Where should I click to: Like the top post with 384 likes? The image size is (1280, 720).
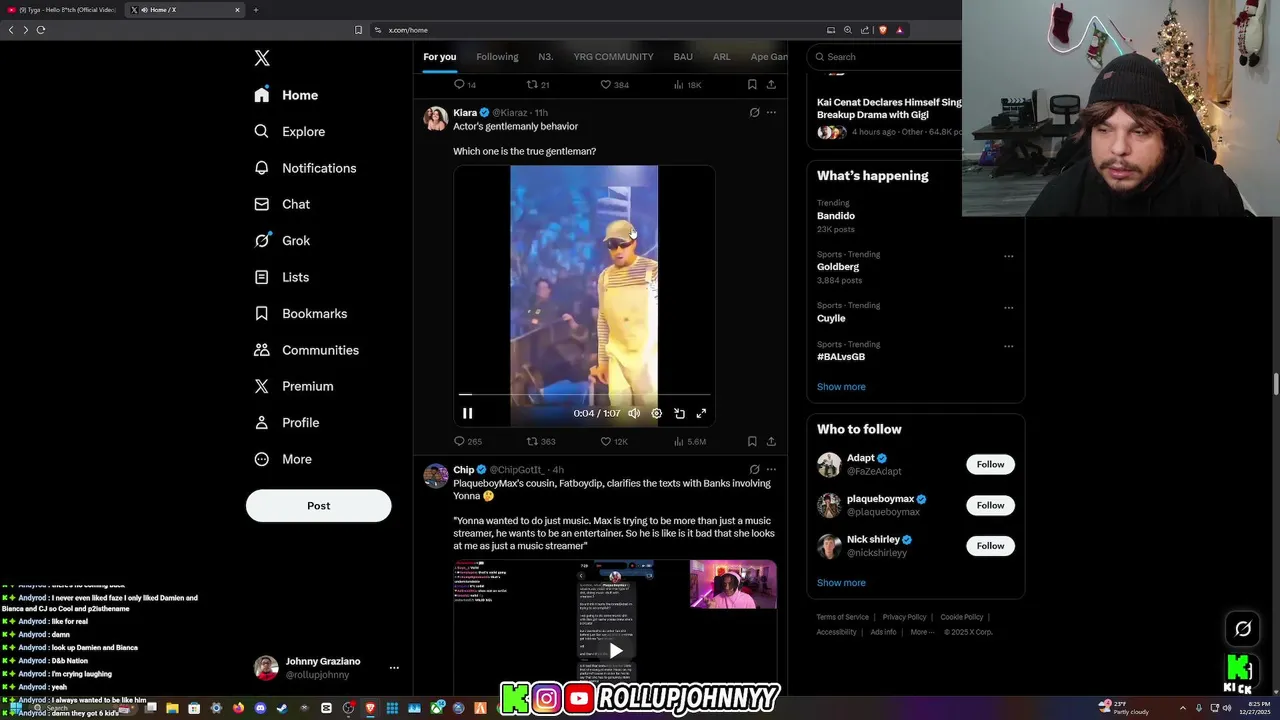[x=614, y=85]
